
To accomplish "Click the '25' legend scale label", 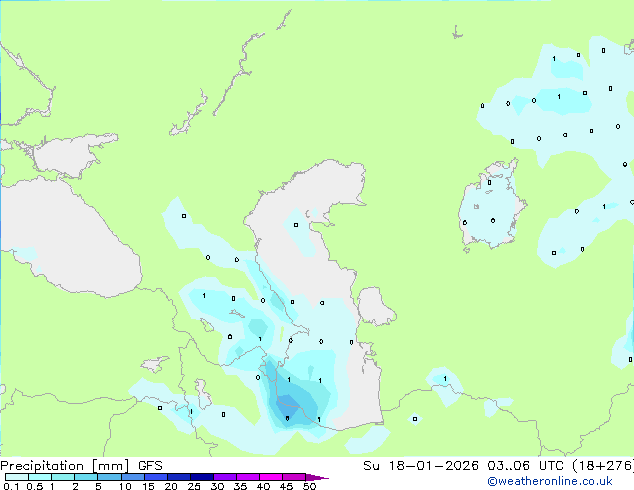I will 194,486.
